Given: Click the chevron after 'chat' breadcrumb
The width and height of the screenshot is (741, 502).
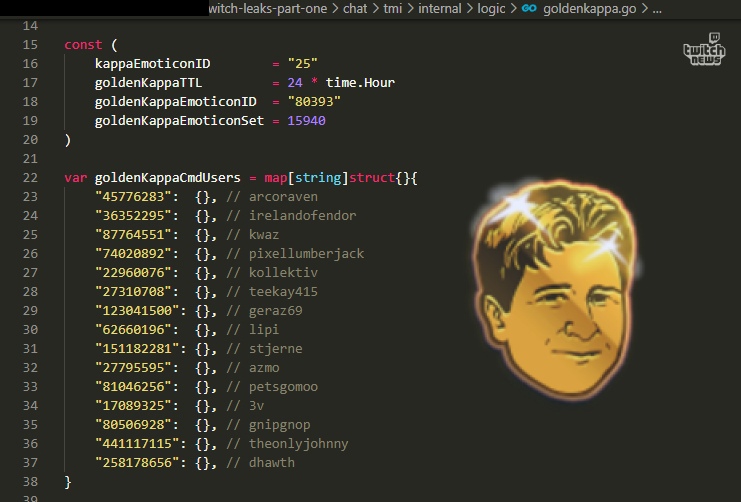Looking at the screenshot, I should [375, 9].
